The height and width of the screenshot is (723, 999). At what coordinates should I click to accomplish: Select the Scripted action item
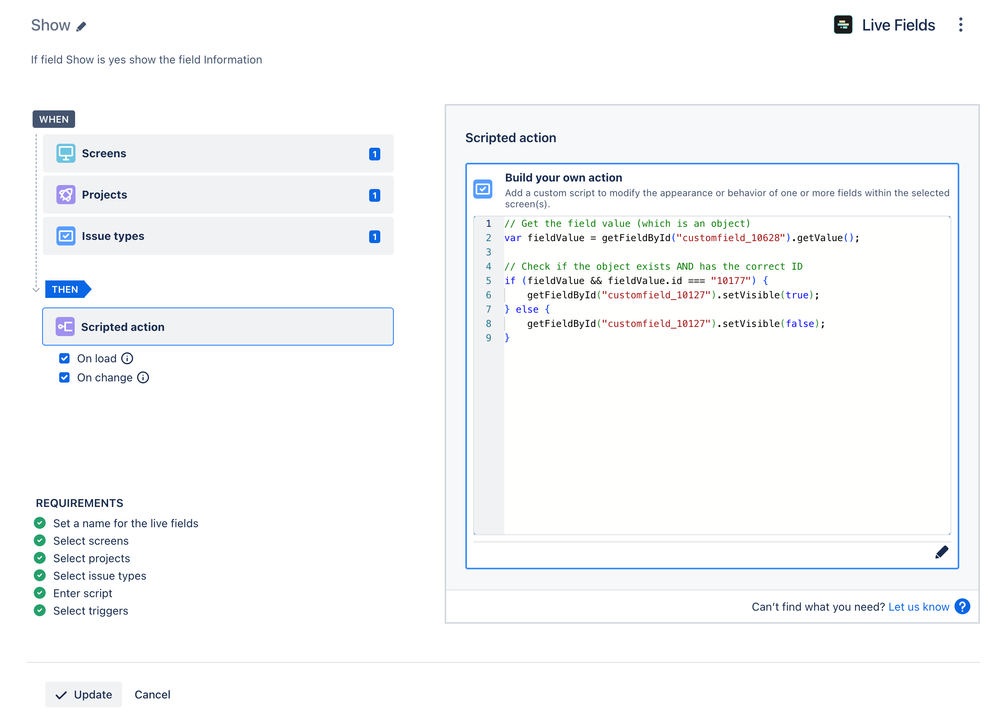click(x=220, y=327)
